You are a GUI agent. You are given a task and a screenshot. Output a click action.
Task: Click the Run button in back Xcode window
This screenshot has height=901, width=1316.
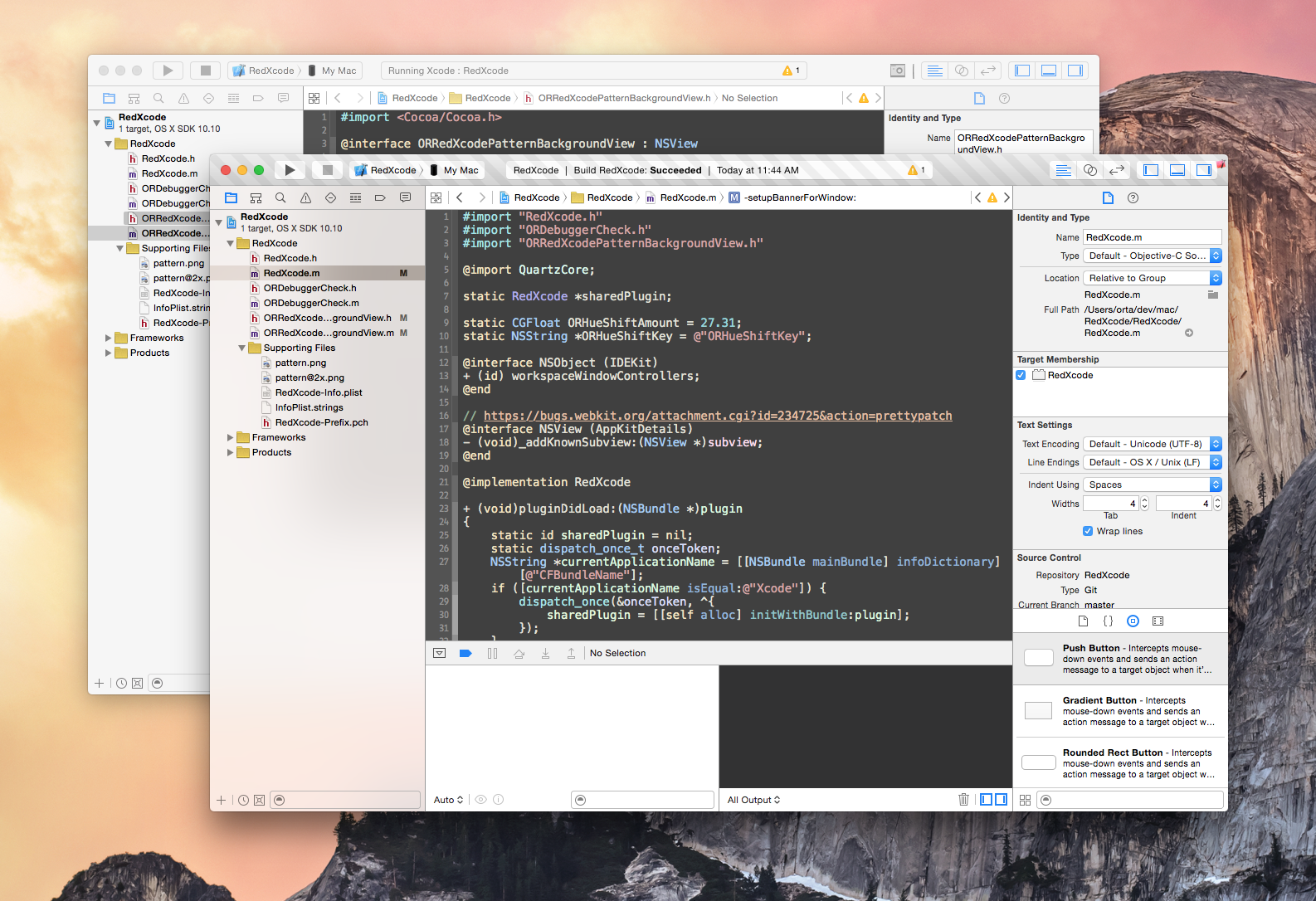[168, 71]
